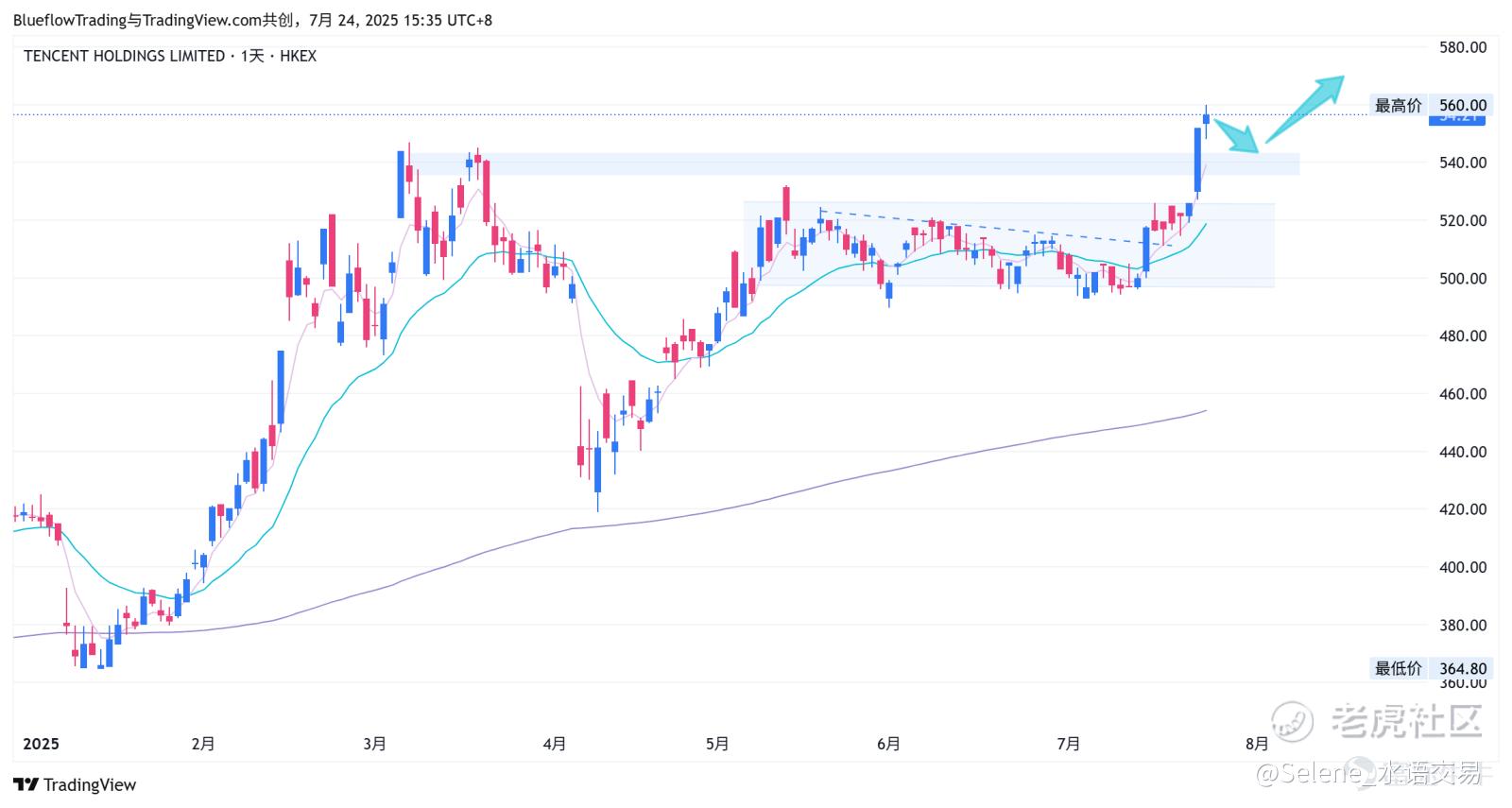Viewport: 1512px width, 808px height.
Task: Click the 7月 time axis label
Action: [x=1069, y=744]
